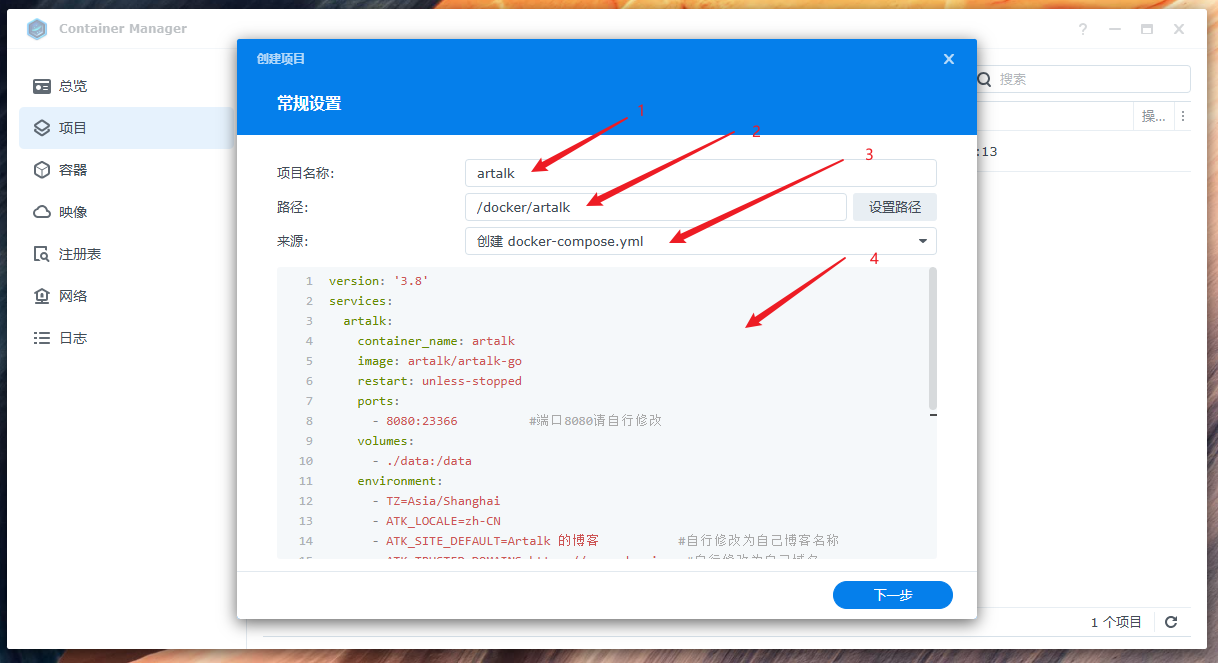Image resolution: width=1218 pixels, height=663 pixels.
Task: Click the 操... column header
Action: pyautogui.click(x=1153, y=116)
